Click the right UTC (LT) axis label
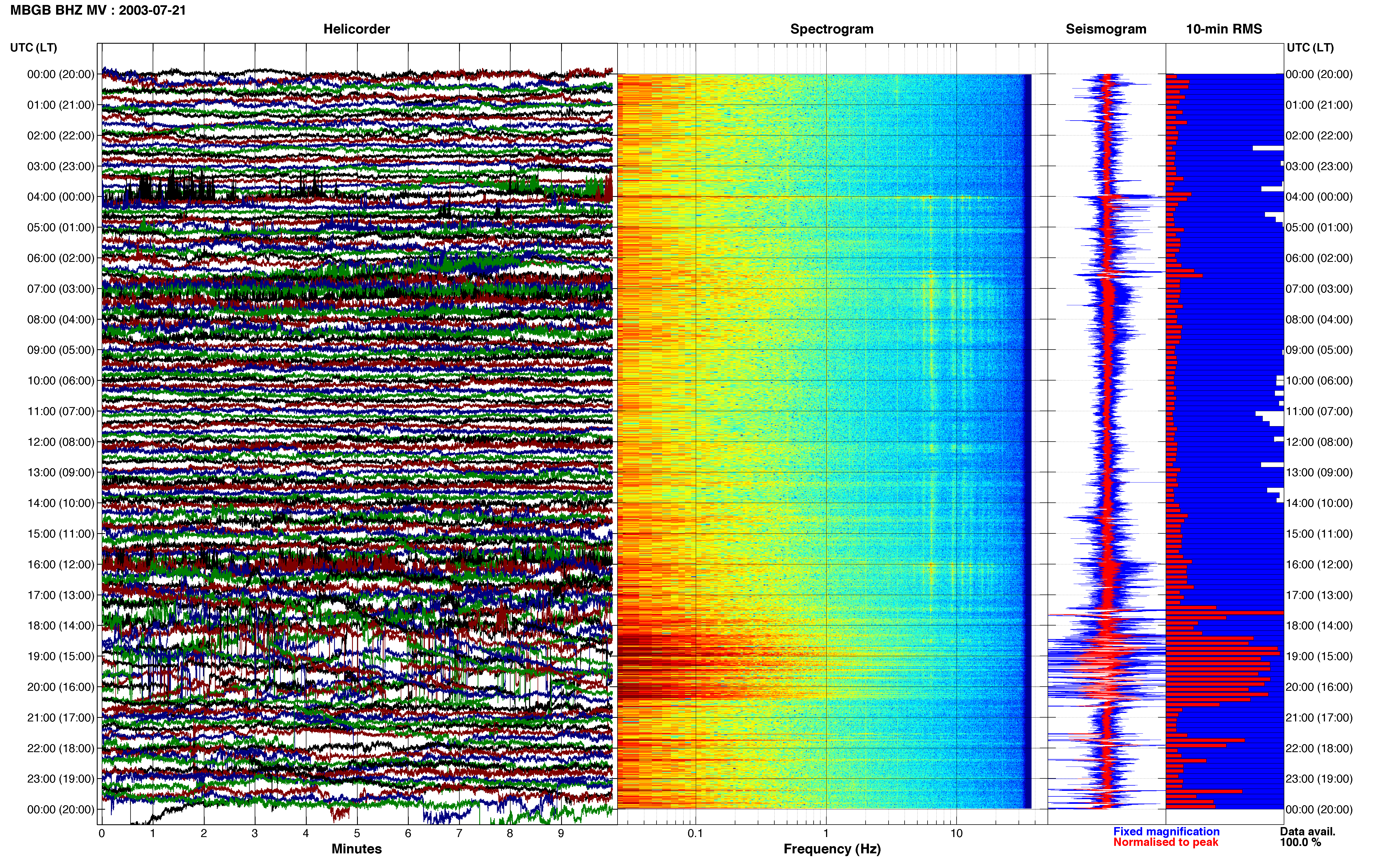This screenshot has width=1388, height=868. pyautogui.click(x=1310, y=48)
